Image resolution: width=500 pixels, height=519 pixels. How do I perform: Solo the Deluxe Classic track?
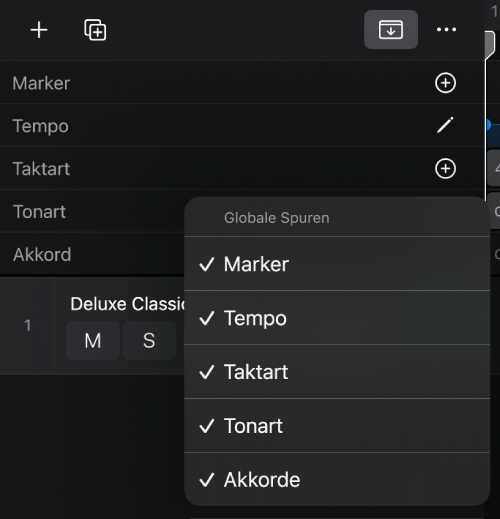tap(149, 341)
